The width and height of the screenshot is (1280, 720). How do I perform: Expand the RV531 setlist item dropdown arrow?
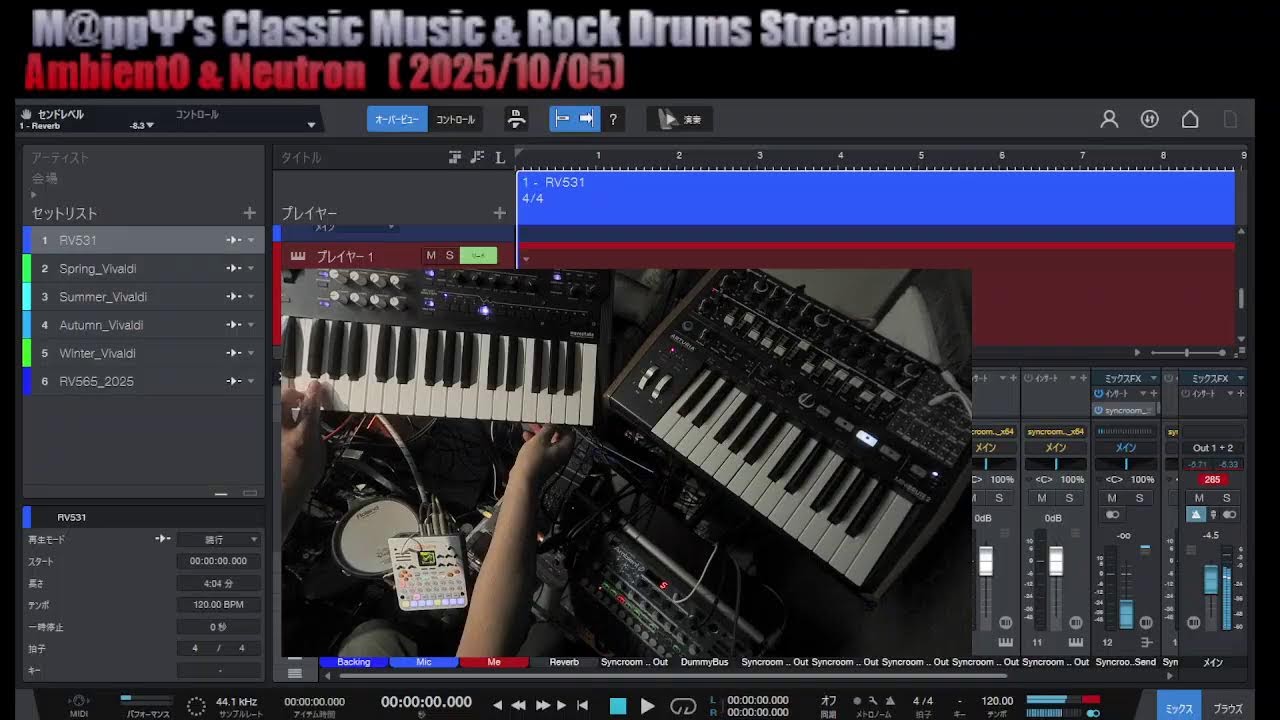[251, 241]
